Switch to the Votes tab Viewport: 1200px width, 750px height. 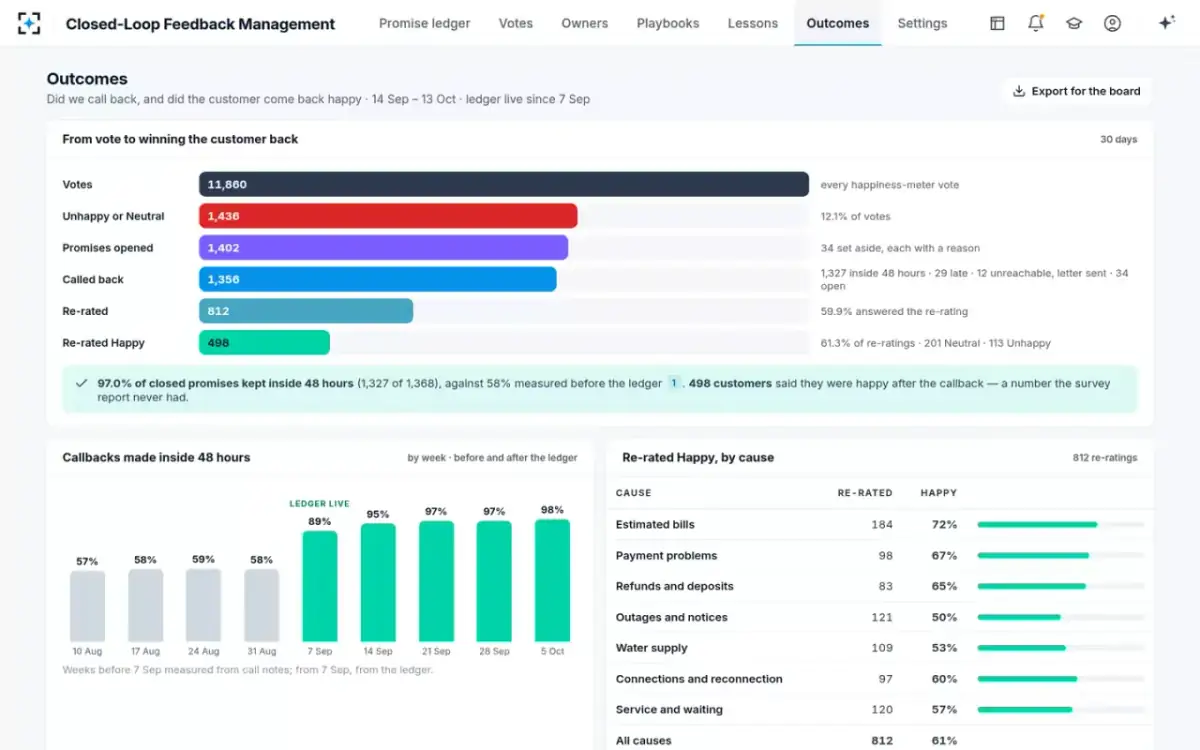[x=516, y=23]
